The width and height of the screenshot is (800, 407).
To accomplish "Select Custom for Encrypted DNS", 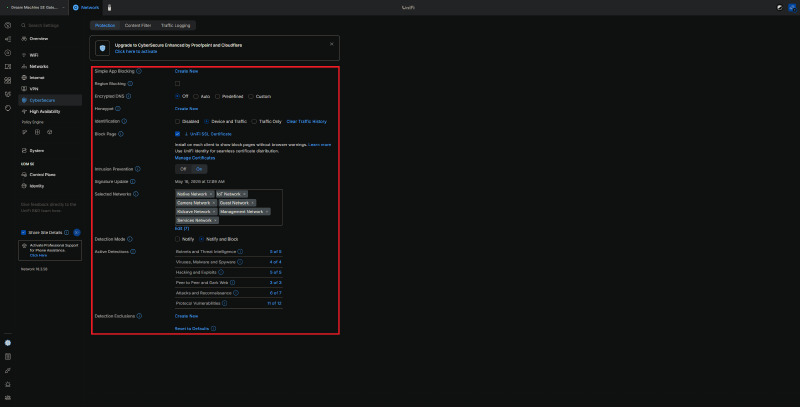I will click(x=251, y=96).
